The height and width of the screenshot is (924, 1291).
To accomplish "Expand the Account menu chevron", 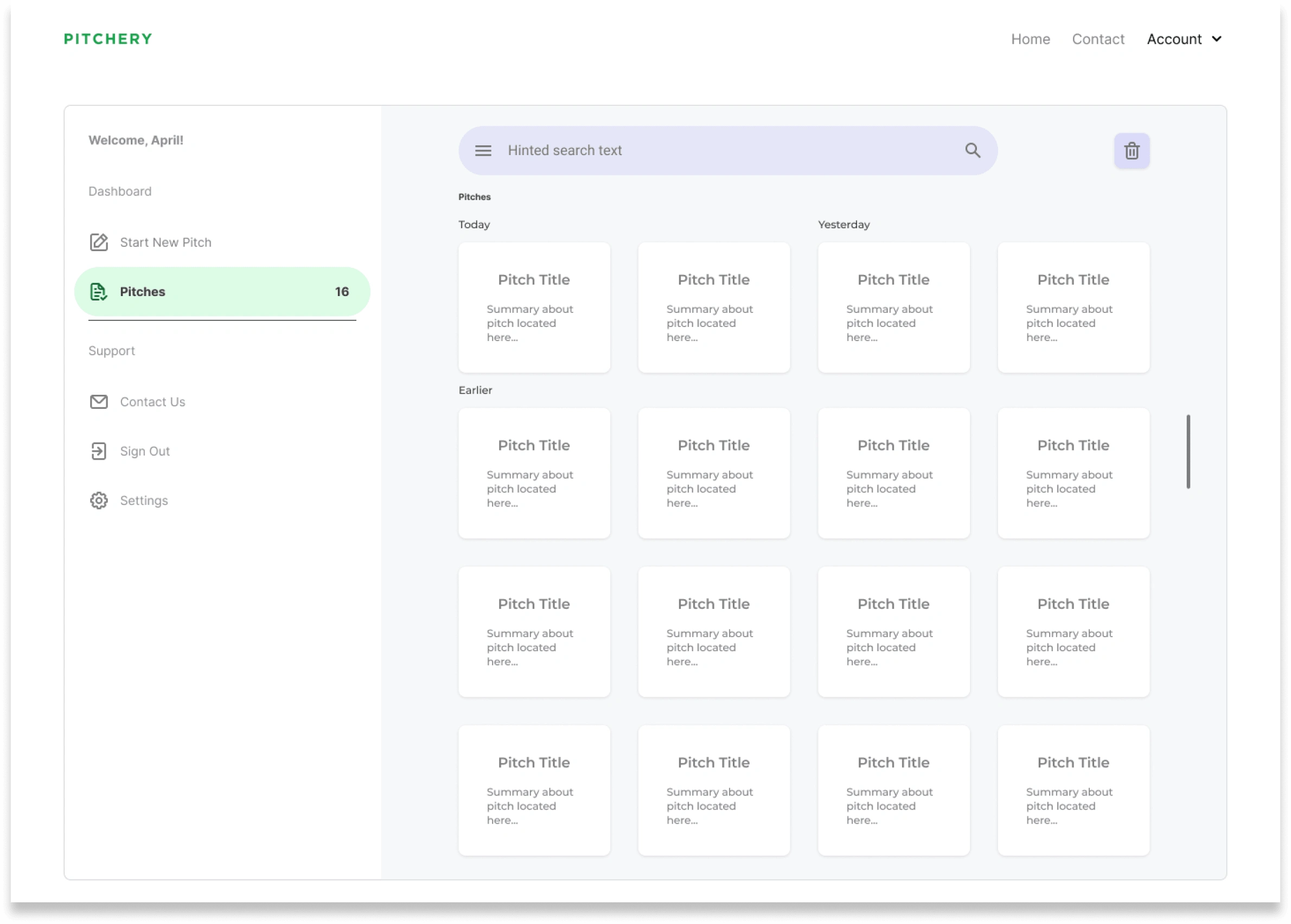I will point(1218,39).
